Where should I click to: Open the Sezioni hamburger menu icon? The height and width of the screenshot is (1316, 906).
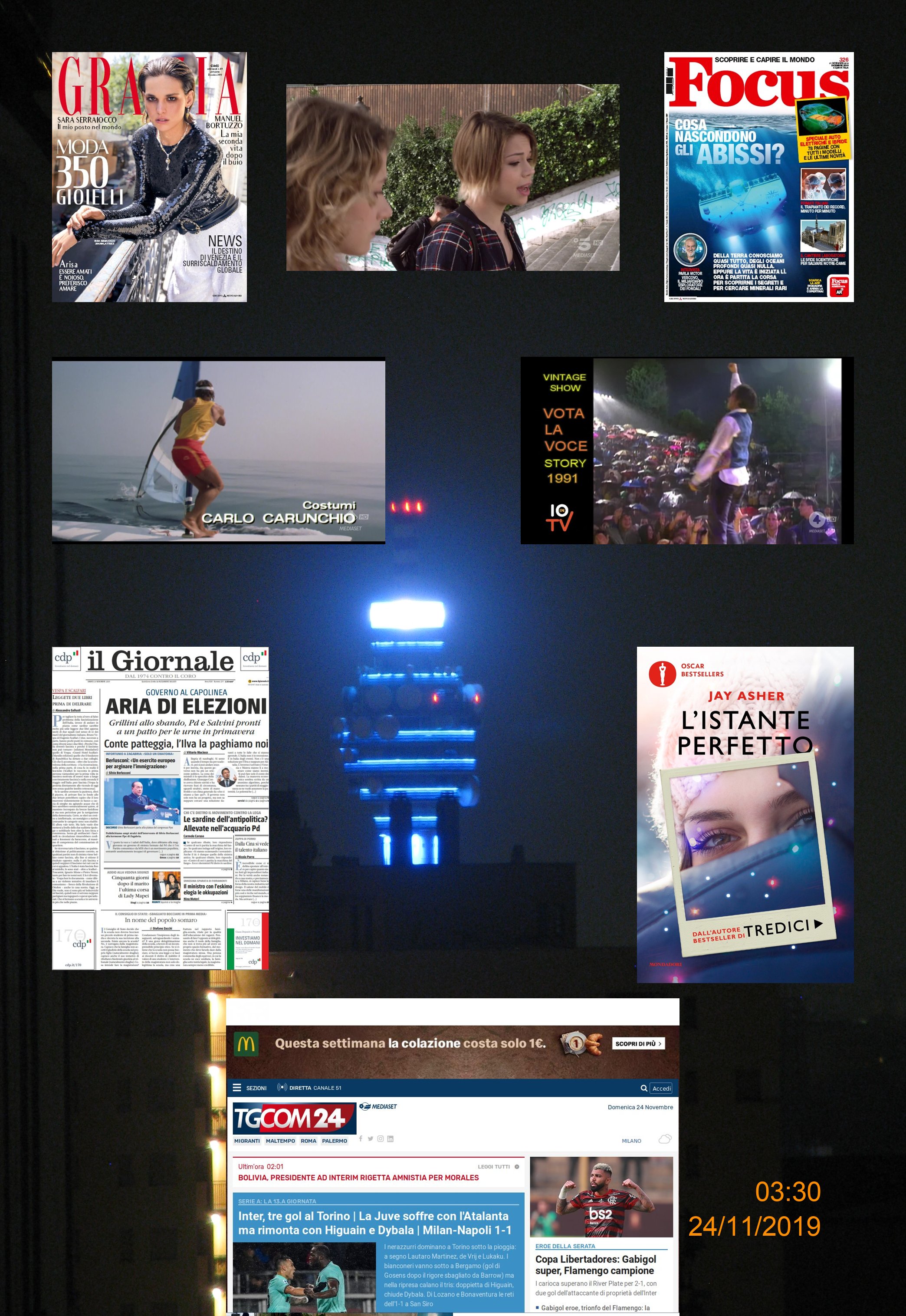(x=237, y=1088)
